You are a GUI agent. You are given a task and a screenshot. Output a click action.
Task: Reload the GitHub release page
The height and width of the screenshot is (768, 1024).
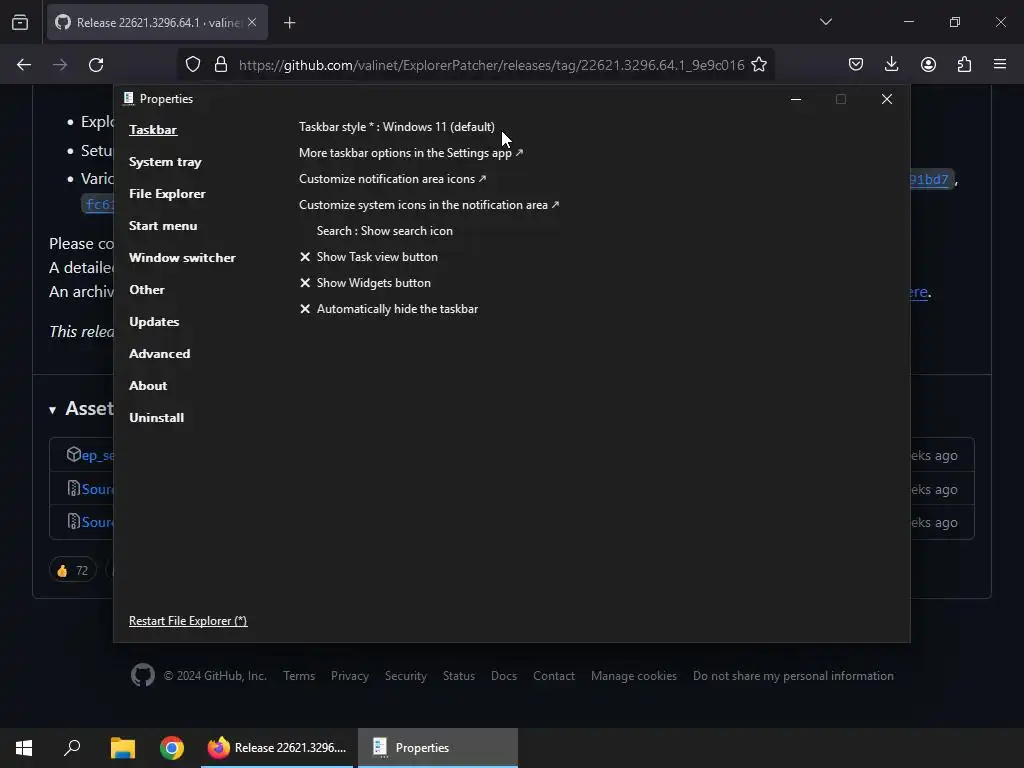tap(96, 65)
